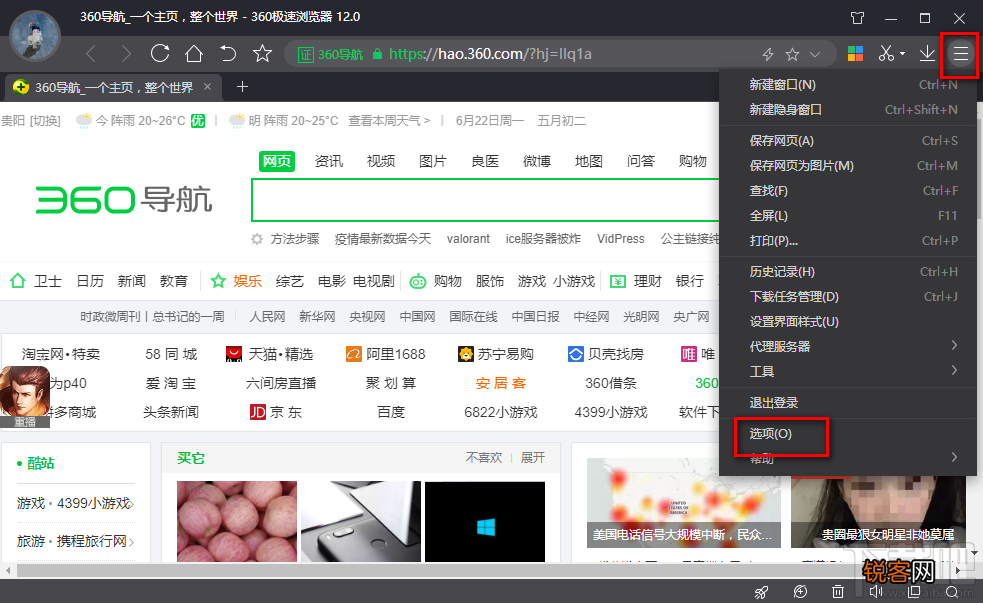Click the trash bin status bar icon
The width and height of the screenshot is (983, 603).
coord(838,591)
